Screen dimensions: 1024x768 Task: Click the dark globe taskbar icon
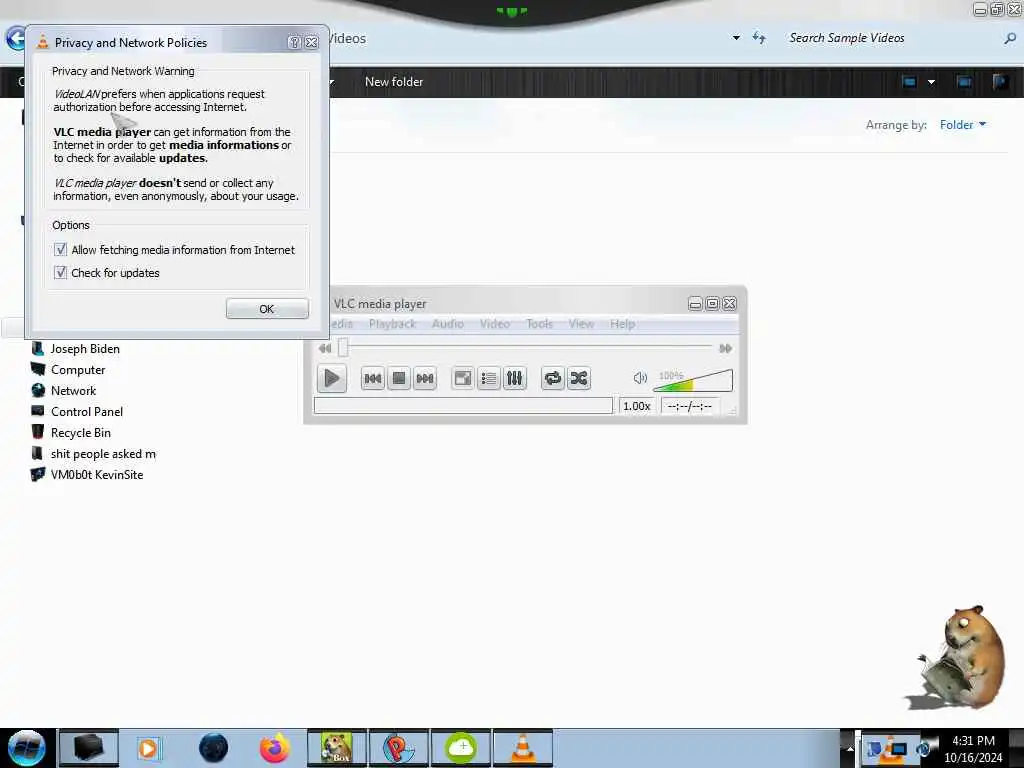click(x=213, y=748)
